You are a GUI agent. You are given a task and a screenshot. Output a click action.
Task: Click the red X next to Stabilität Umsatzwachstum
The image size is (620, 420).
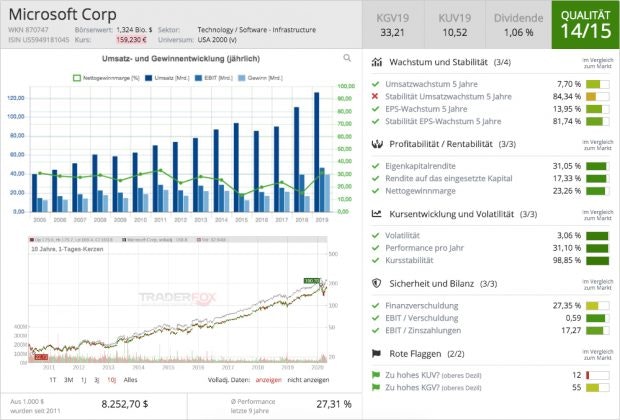tap(375, 96)
